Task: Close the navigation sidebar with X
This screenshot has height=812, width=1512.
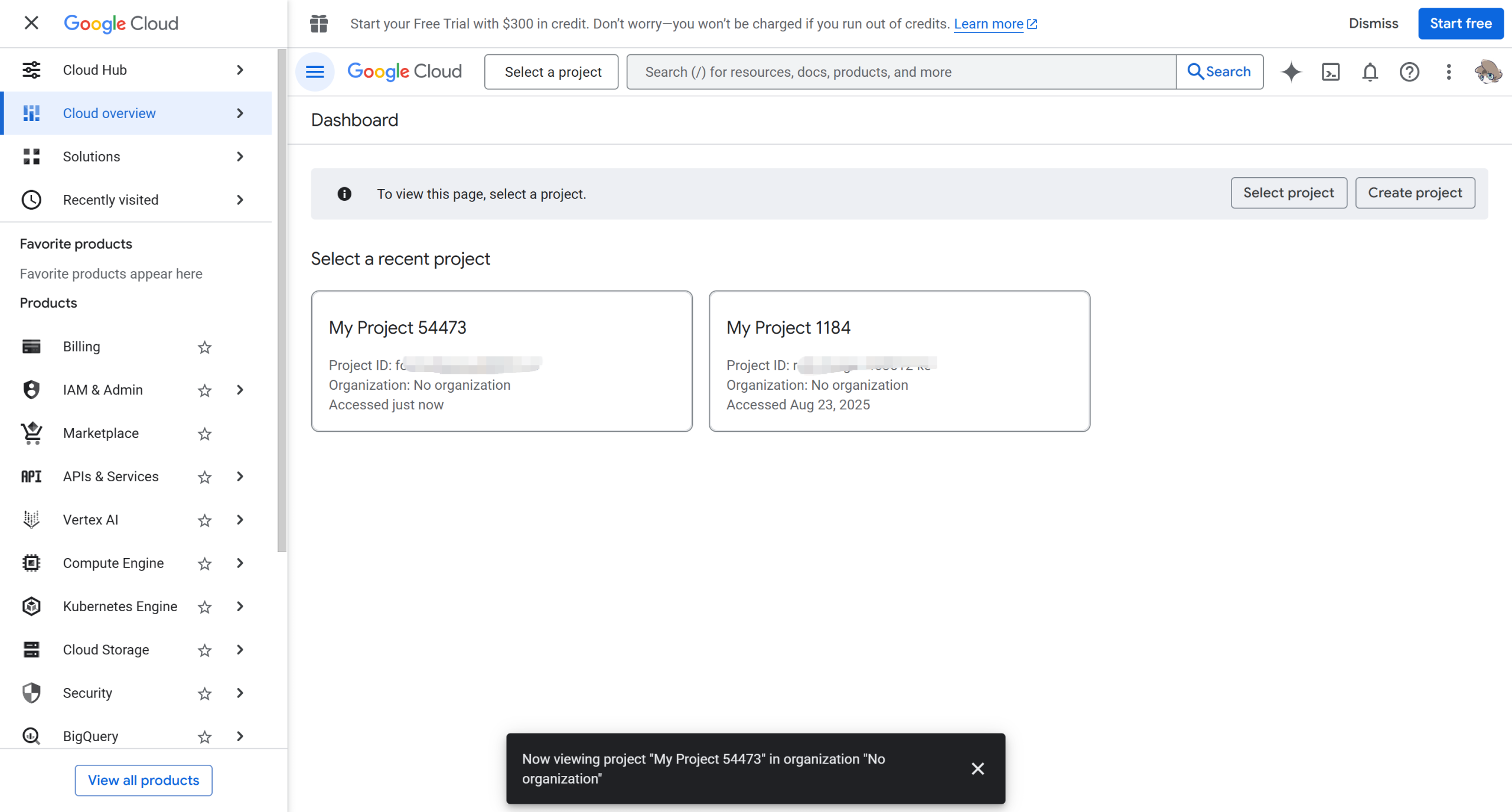Action: 31,23
